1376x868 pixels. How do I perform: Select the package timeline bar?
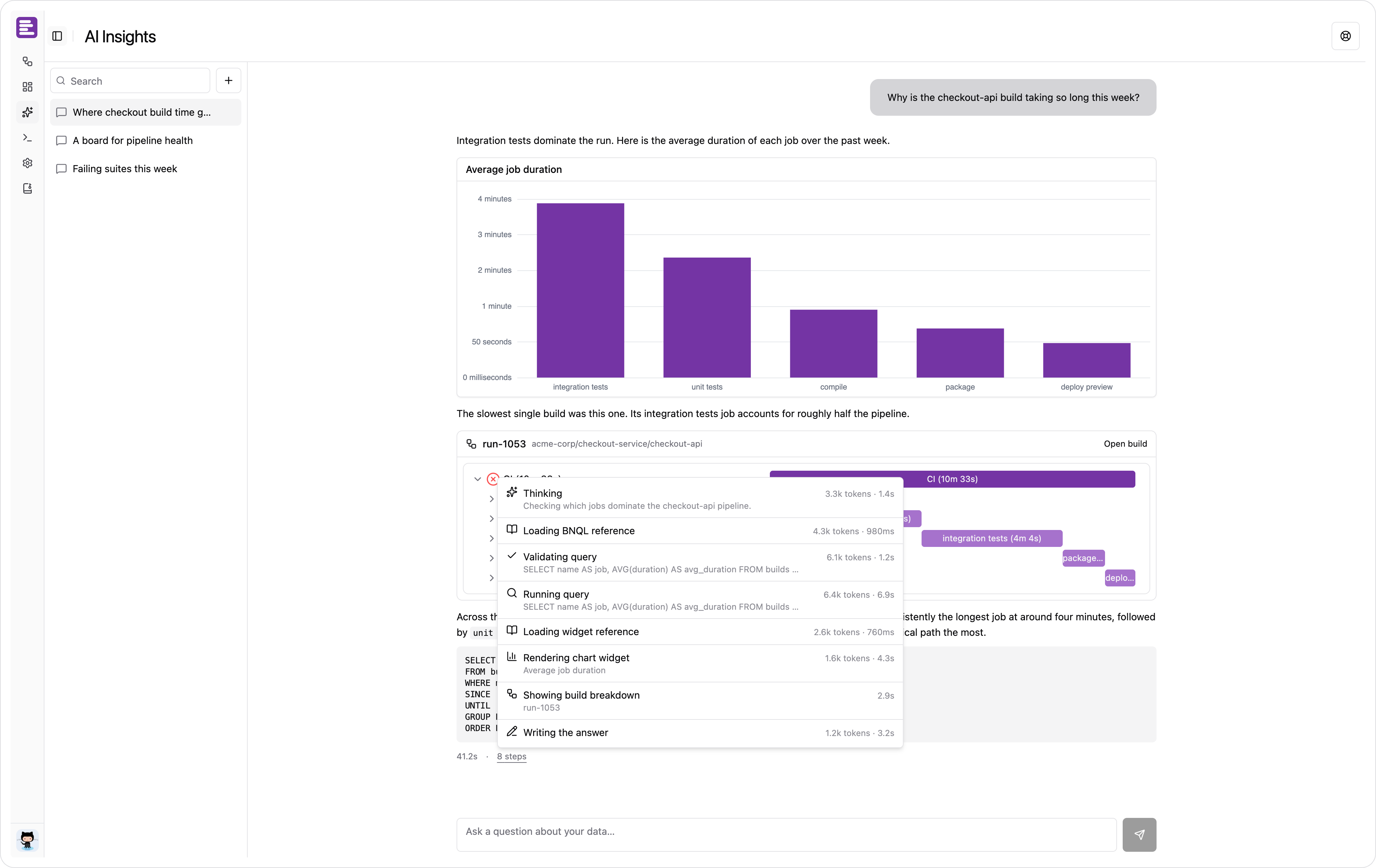(x=1083, y=558)
